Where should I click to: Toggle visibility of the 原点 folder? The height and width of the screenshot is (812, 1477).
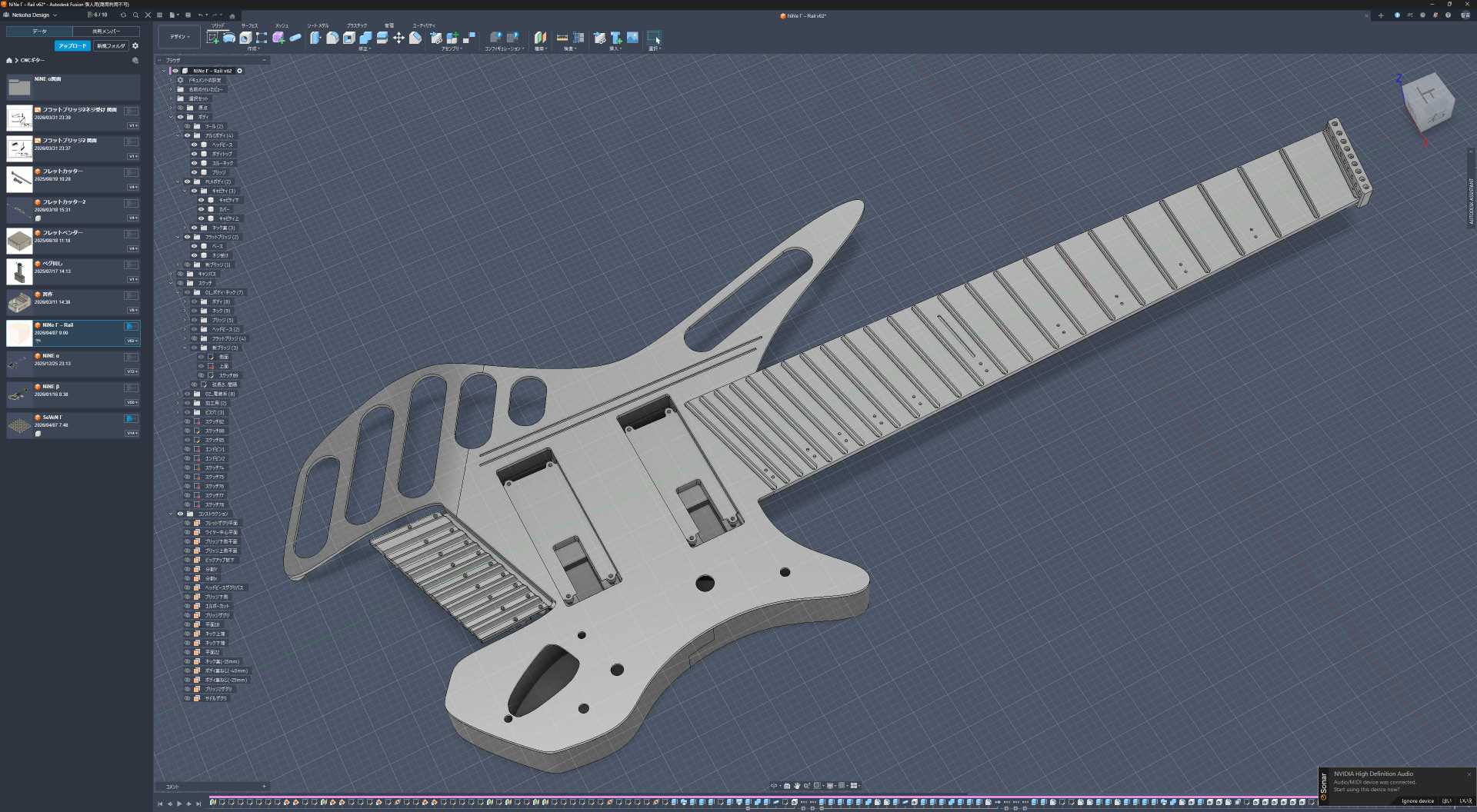click(181, 108)
